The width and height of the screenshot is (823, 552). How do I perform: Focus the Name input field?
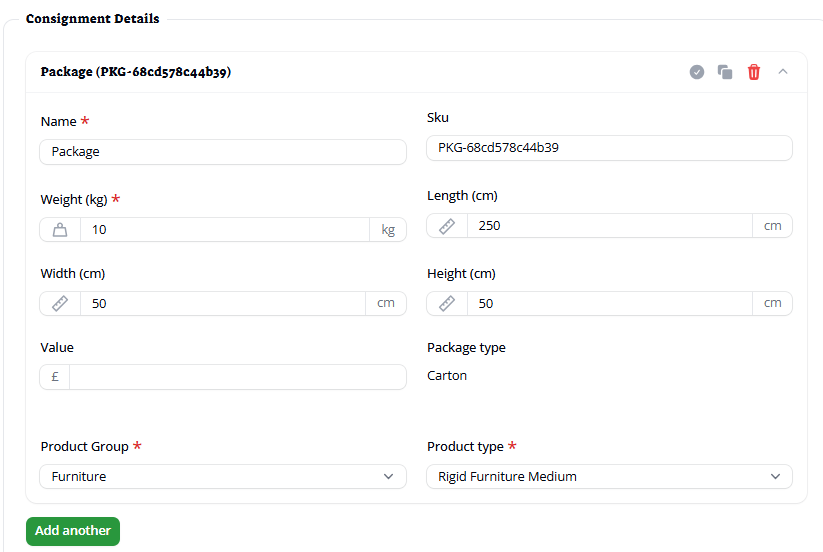pos(223,152)
